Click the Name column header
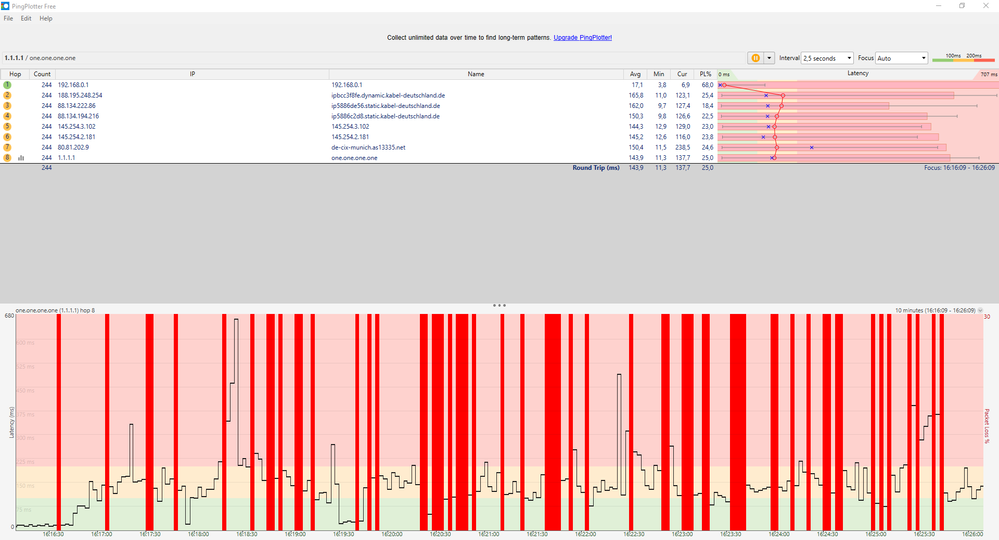Image resolution: width=999 pixels, height=540 pixels. 476,74
